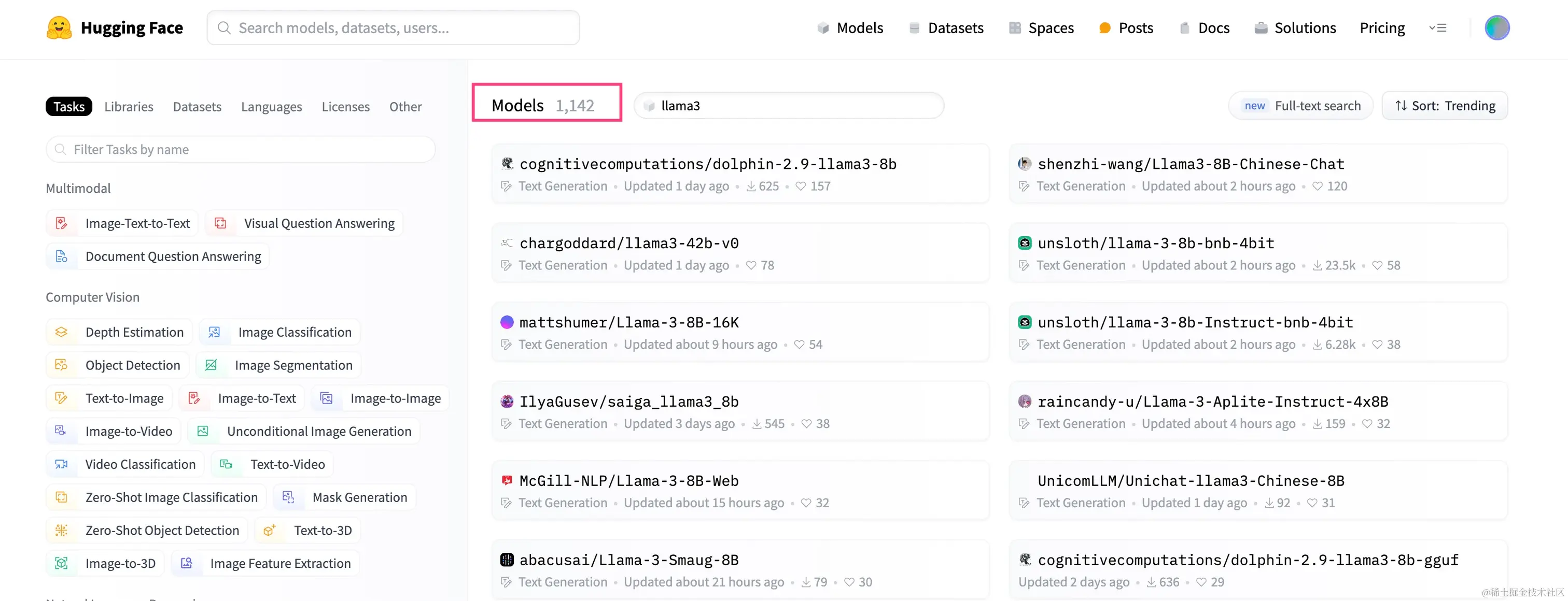Open the Pricing page link
This screenshot has width=1568, height=601.
[x=1382, y=28]
